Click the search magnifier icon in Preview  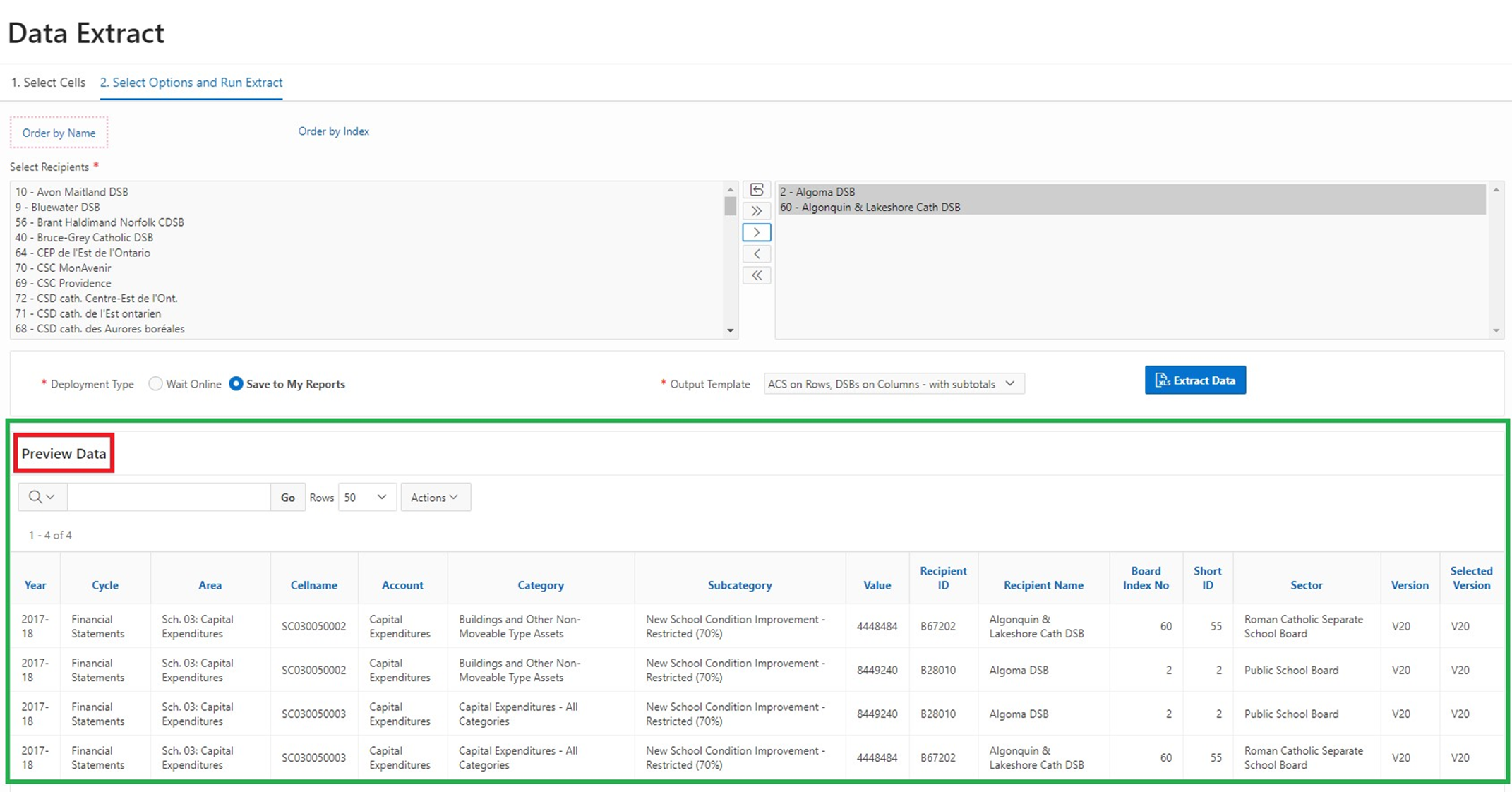click(x=32, y=497)
